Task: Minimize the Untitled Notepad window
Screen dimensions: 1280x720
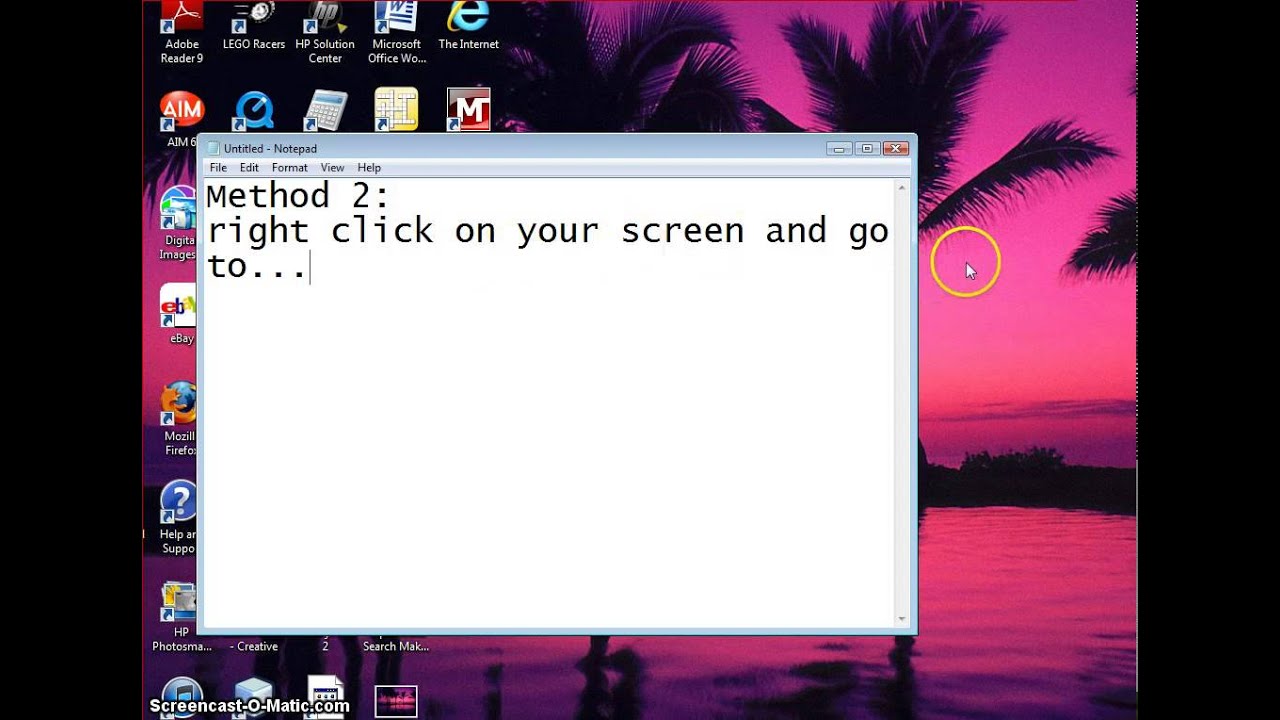Action: 839,148
